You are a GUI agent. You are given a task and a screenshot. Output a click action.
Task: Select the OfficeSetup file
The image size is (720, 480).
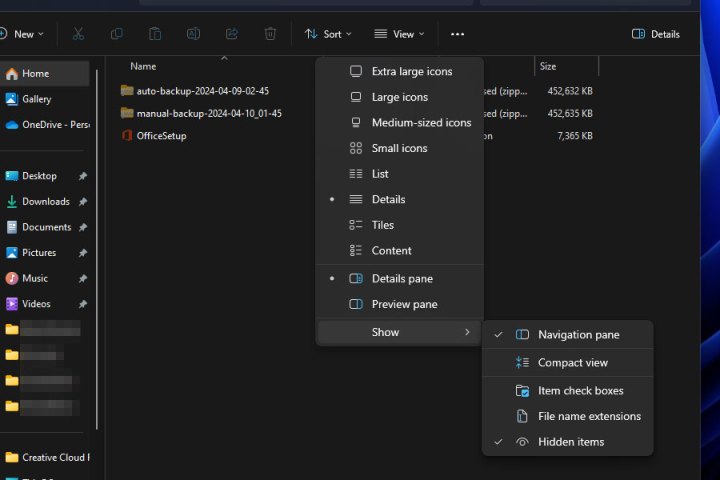[161, 136]
